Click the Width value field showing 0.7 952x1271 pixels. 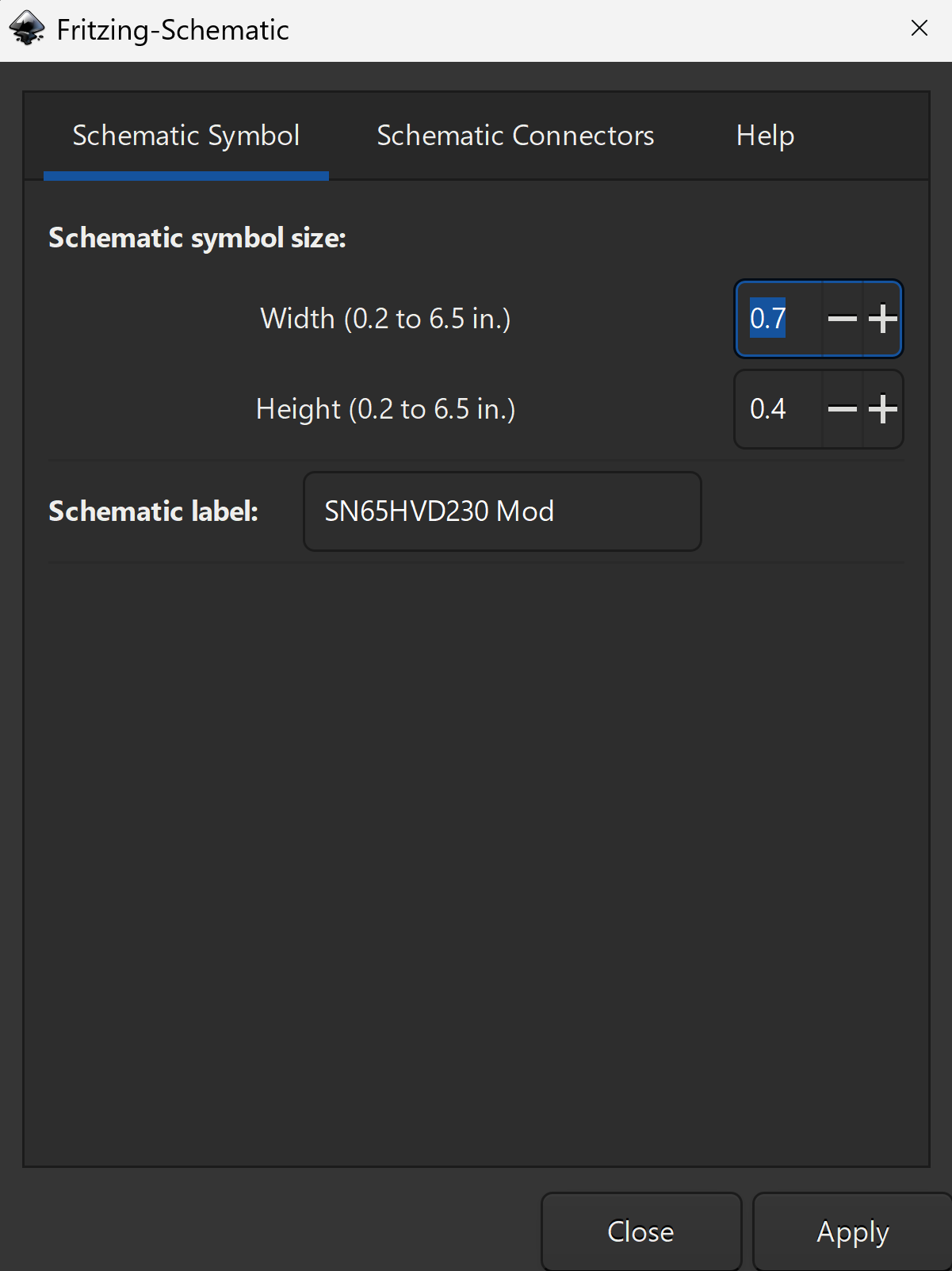pos(778,319)
